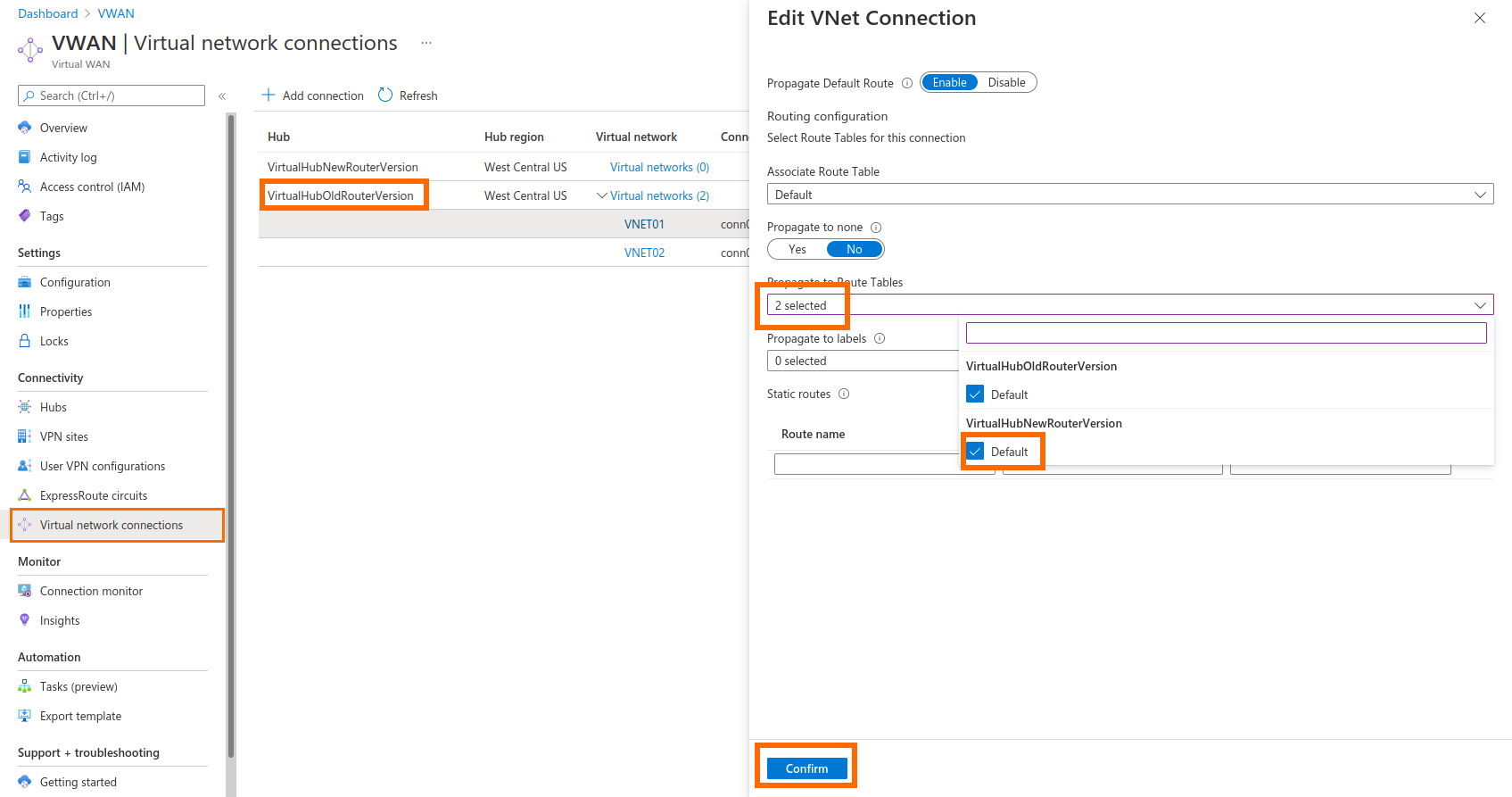Viewport: 1512px width, 797px height.
Task: Click the plus icon for Add connection
Action: pyautogui.click(x=269, y=95)
